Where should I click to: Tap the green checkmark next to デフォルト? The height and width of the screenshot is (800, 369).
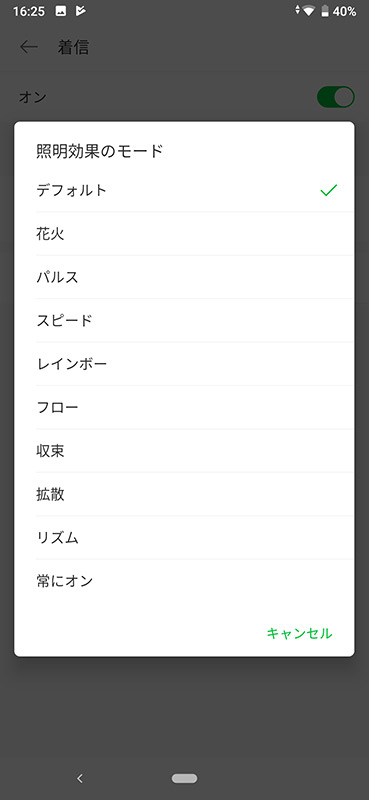tap(329, 190)
